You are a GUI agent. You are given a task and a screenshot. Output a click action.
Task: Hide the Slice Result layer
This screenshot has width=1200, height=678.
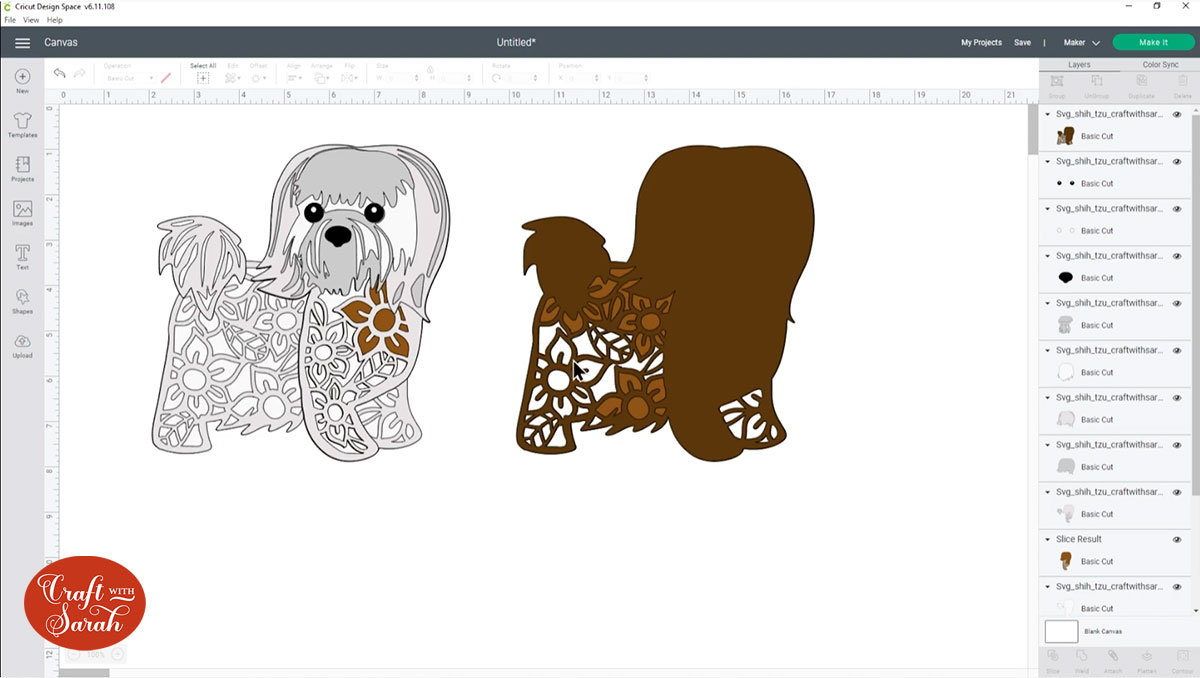tap(1177, 539)
